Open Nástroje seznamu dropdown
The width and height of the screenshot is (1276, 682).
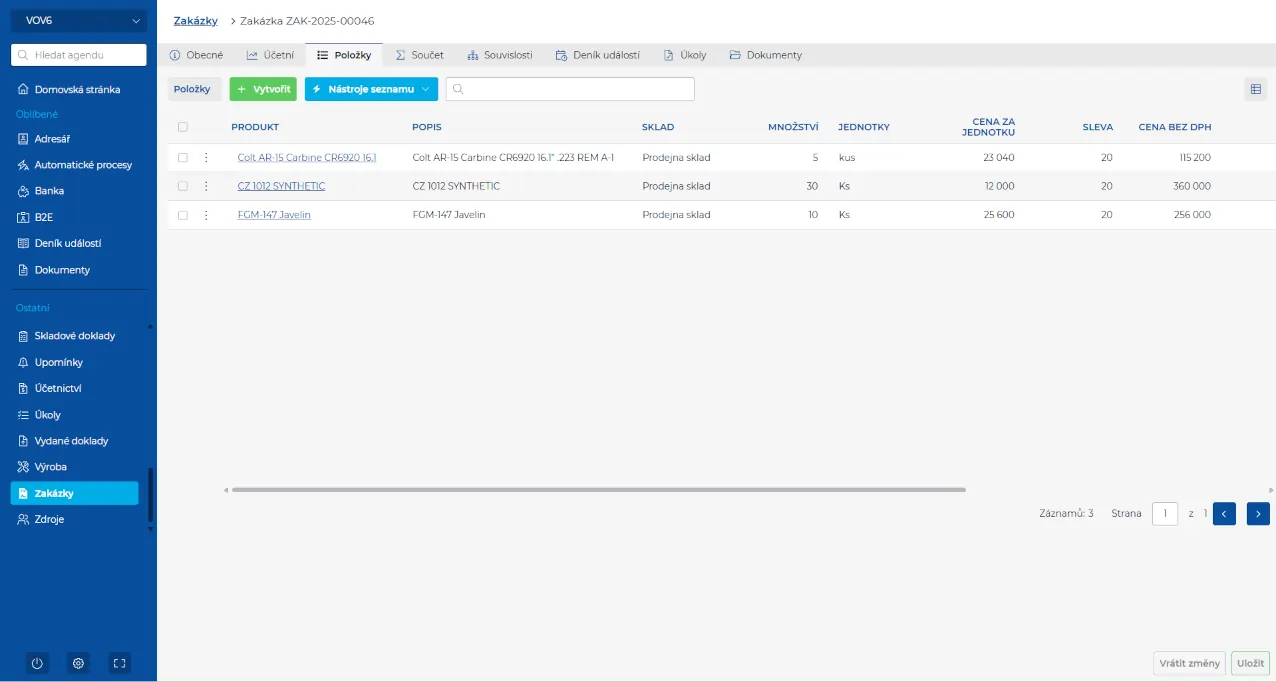click(371, 89)
